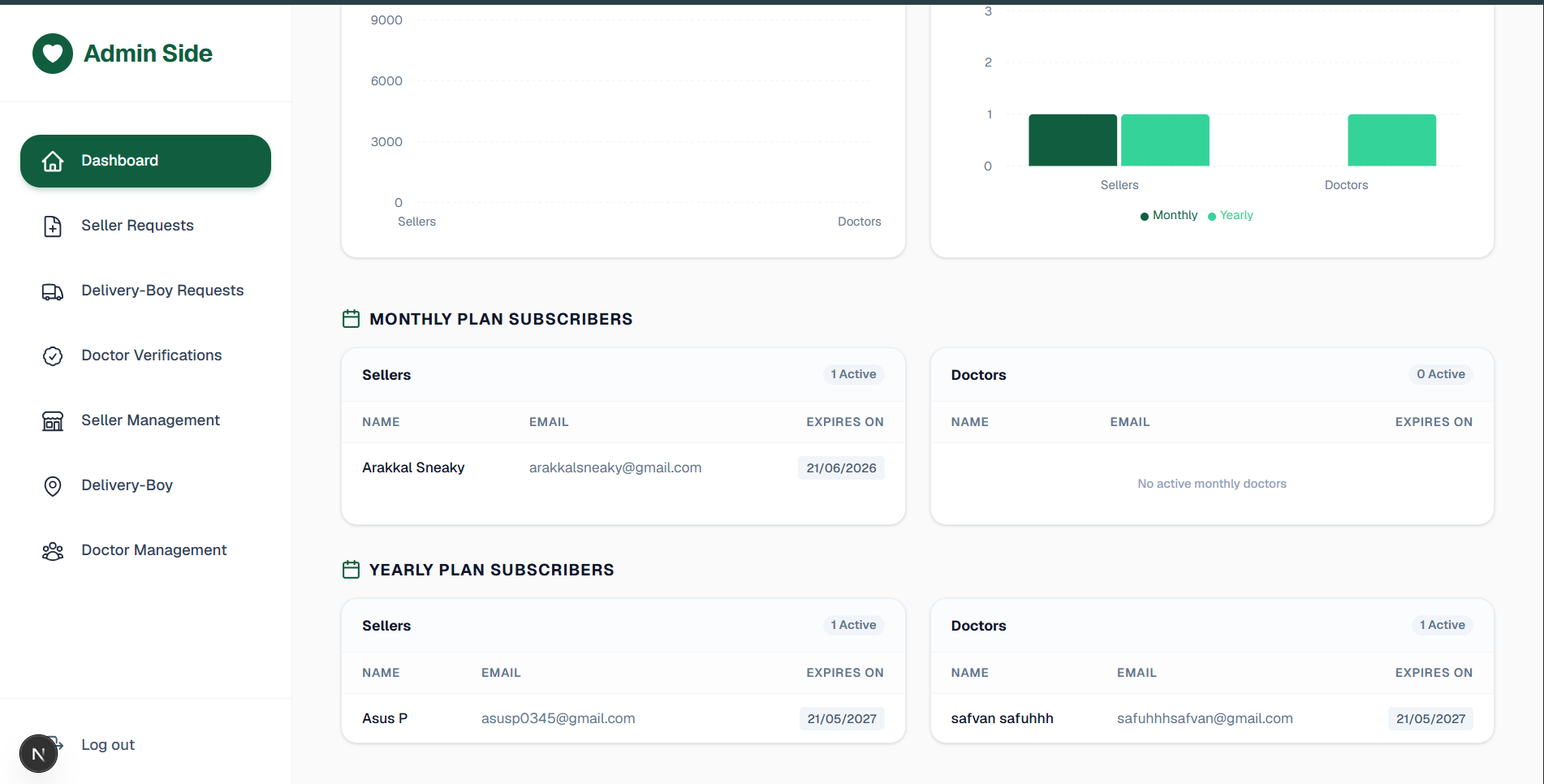
Task: Click the round N avatar badge
Action: [x=38, y=754]
